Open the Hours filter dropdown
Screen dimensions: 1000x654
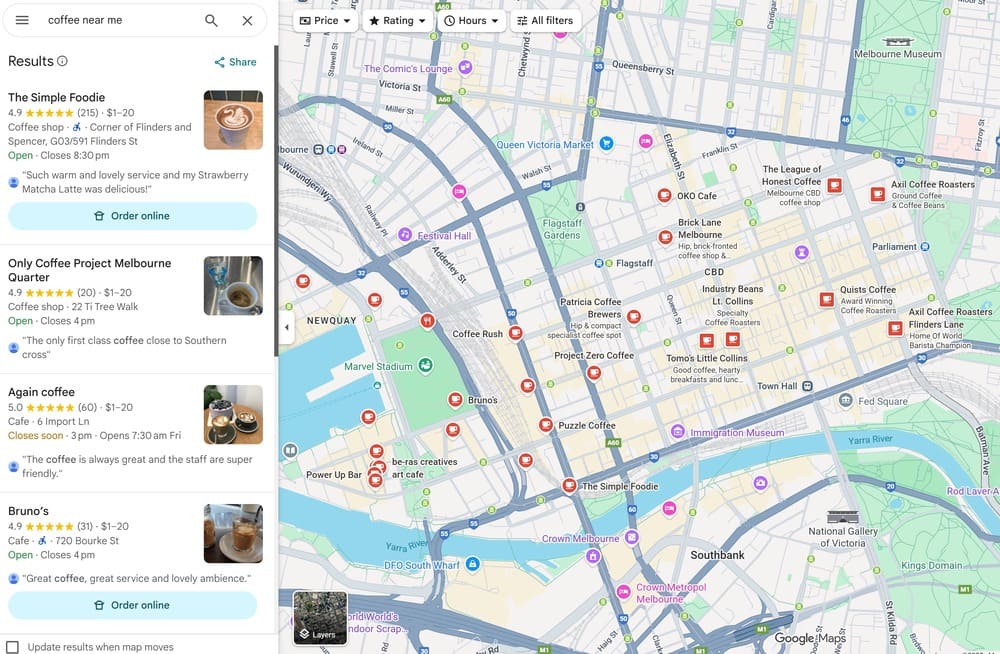(470, 19)
